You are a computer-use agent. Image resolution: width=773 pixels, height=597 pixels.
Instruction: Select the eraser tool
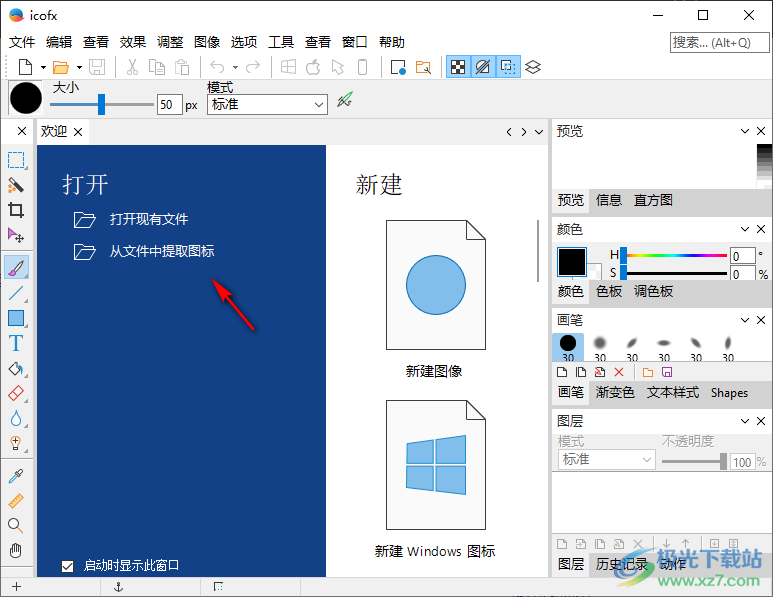coord(16,393)
